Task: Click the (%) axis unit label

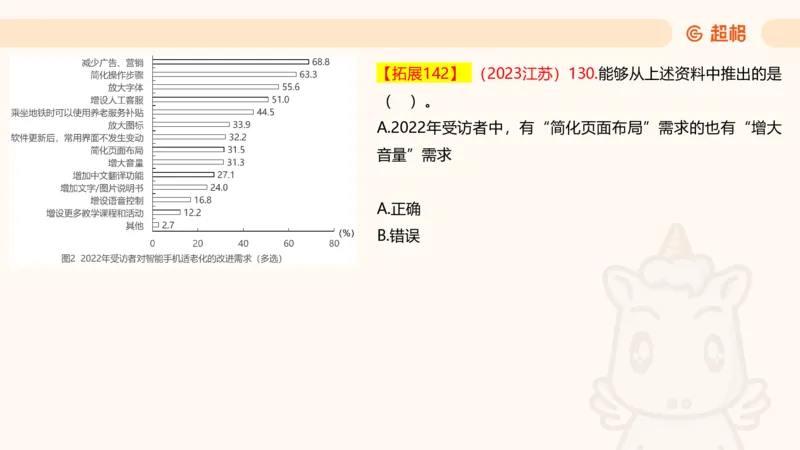Action: pos(346,233)
